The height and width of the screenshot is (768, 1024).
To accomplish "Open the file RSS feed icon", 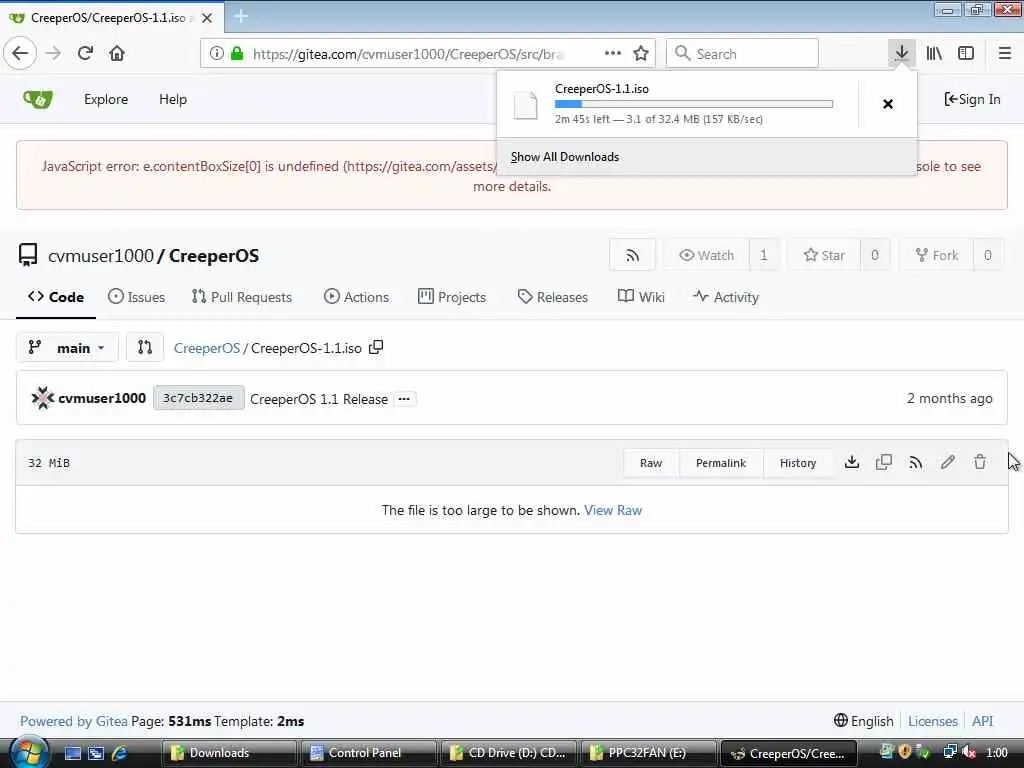I will 916,462.
